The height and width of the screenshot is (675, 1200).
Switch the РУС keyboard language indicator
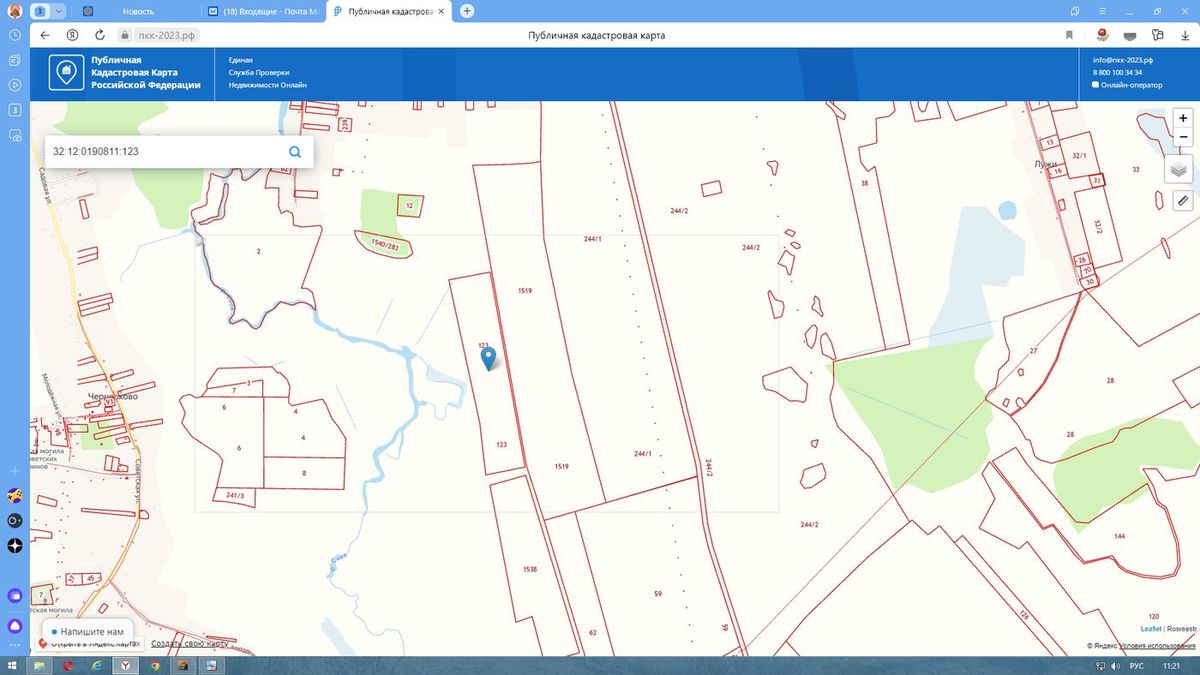tap(1136, 665)
